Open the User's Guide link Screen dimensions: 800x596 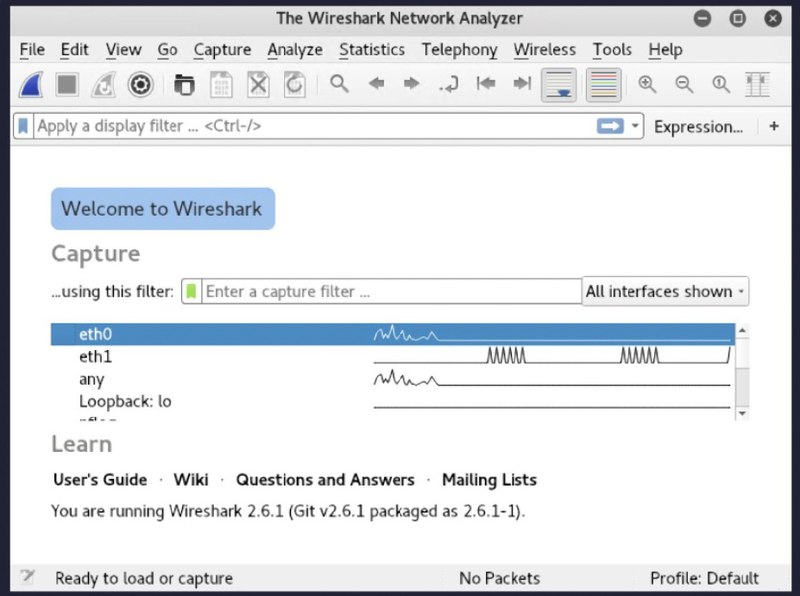pos(100,480)
